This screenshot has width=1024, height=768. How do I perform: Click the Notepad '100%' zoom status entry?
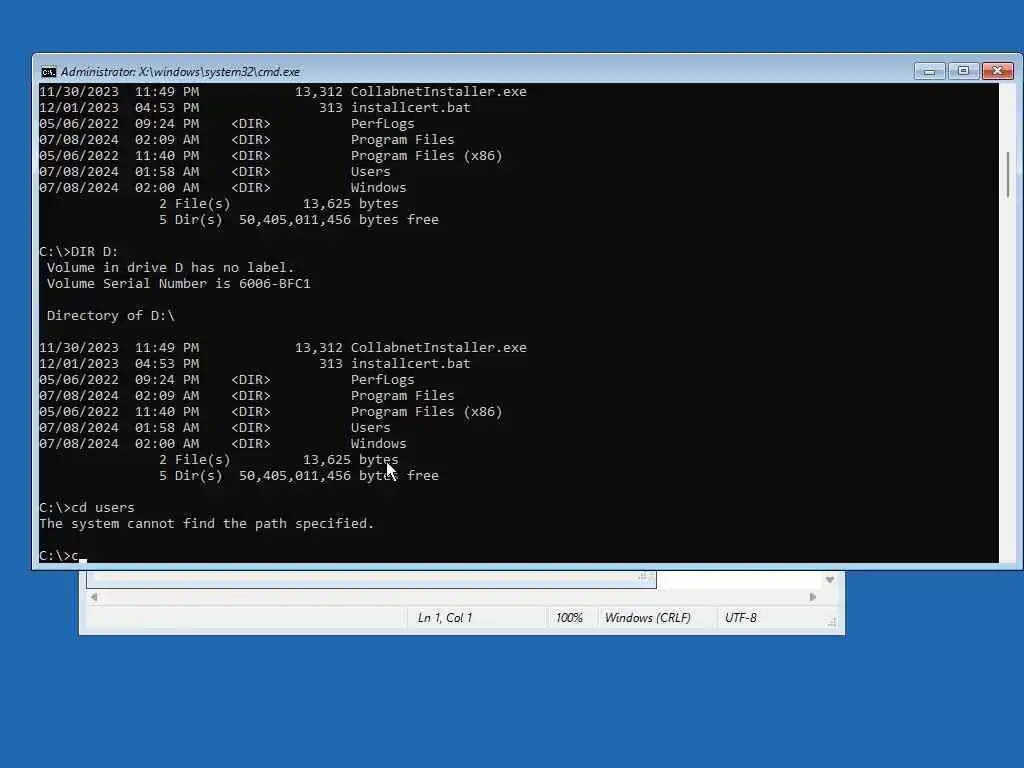tap(569, 618)
